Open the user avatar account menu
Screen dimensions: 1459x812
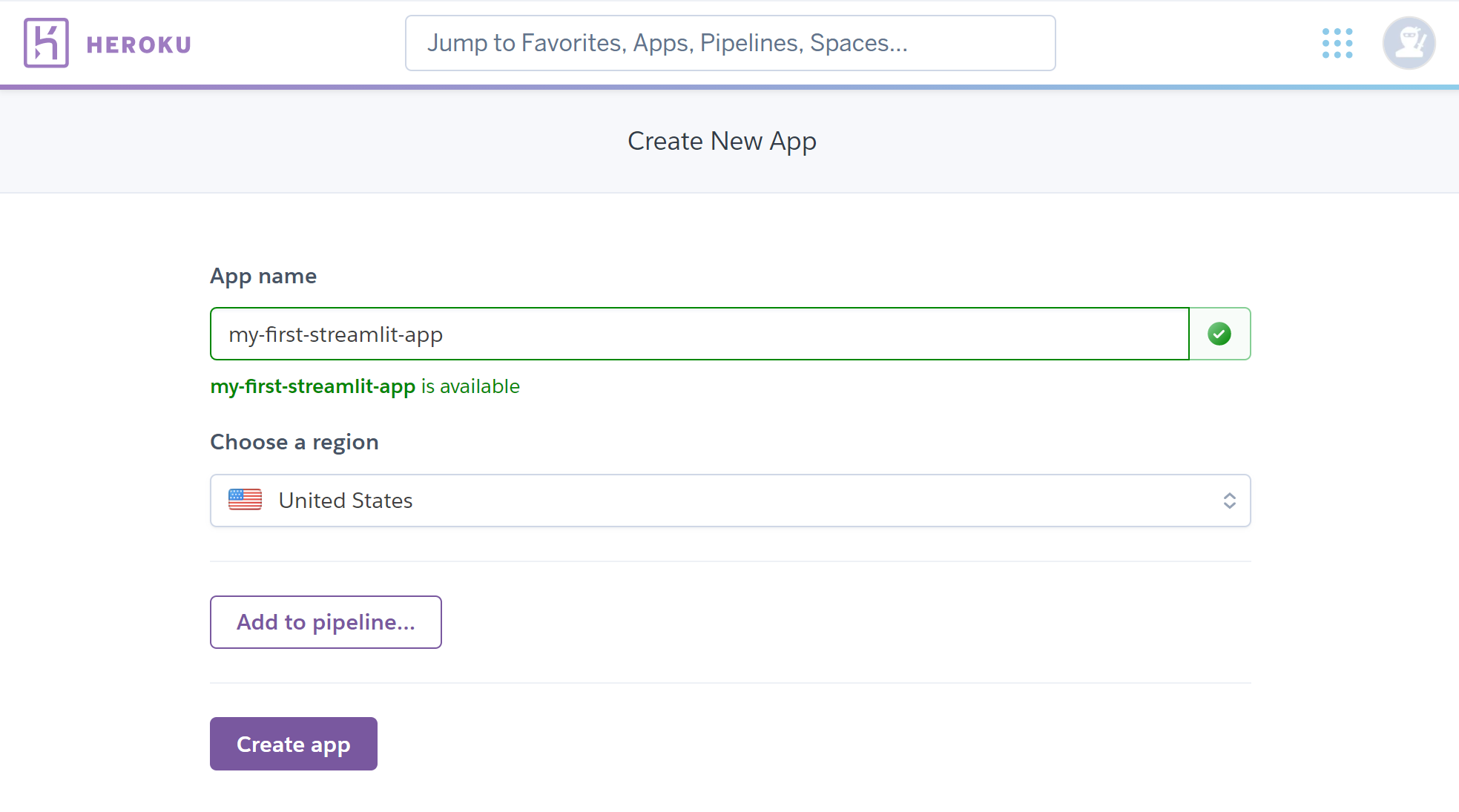[x=1408, y=43]
